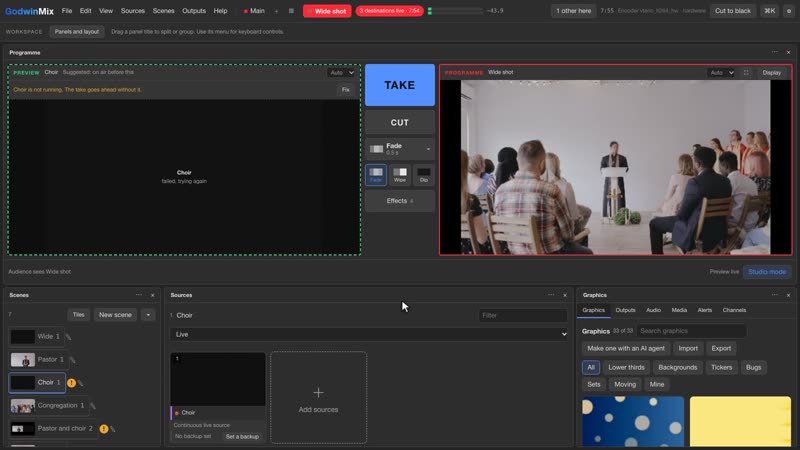Viewport: 800px width, 450px height.
Task: Edit the Choir scene pencil icon
Action: pyautogui.click(x=81, y=383)
